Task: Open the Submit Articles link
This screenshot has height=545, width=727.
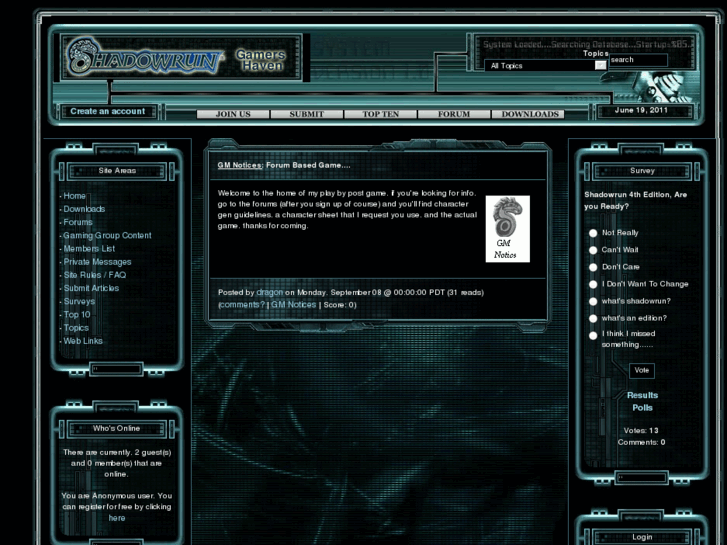Action: 91,288
